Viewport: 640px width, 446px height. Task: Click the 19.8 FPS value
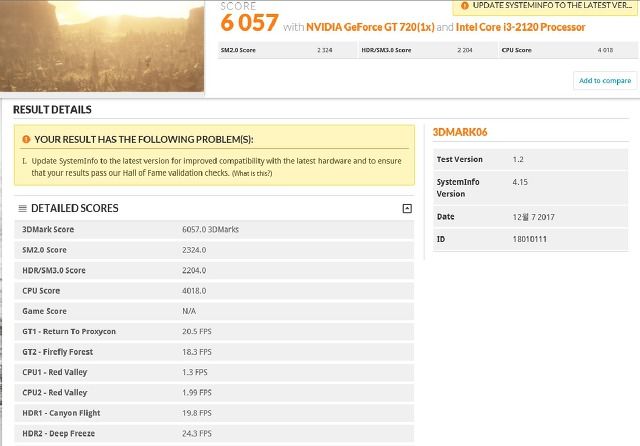[197, 413]
